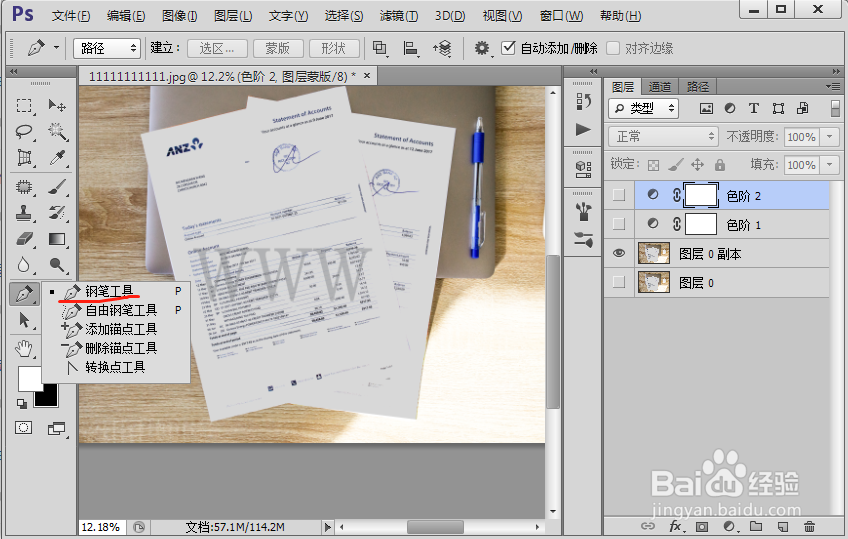Open the 滤镜(T) menu
Viewport: 848px width, 539px height.
(x=399, y=16)
